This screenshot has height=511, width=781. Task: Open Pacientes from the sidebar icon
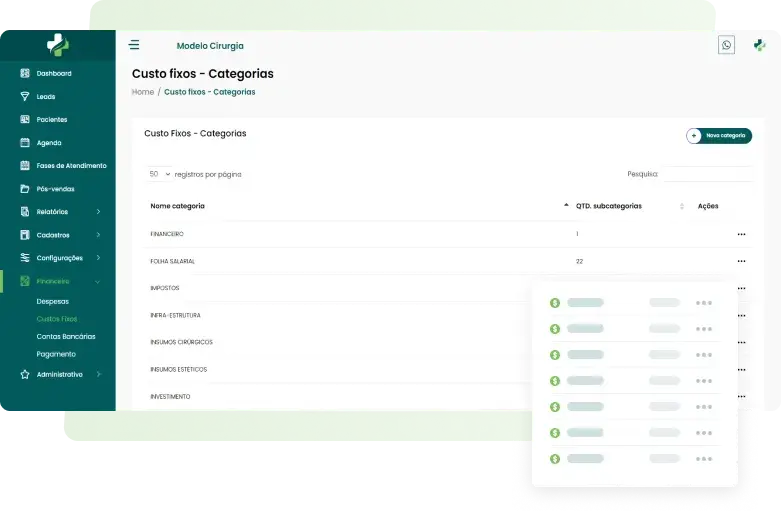[x=25, y=120]
